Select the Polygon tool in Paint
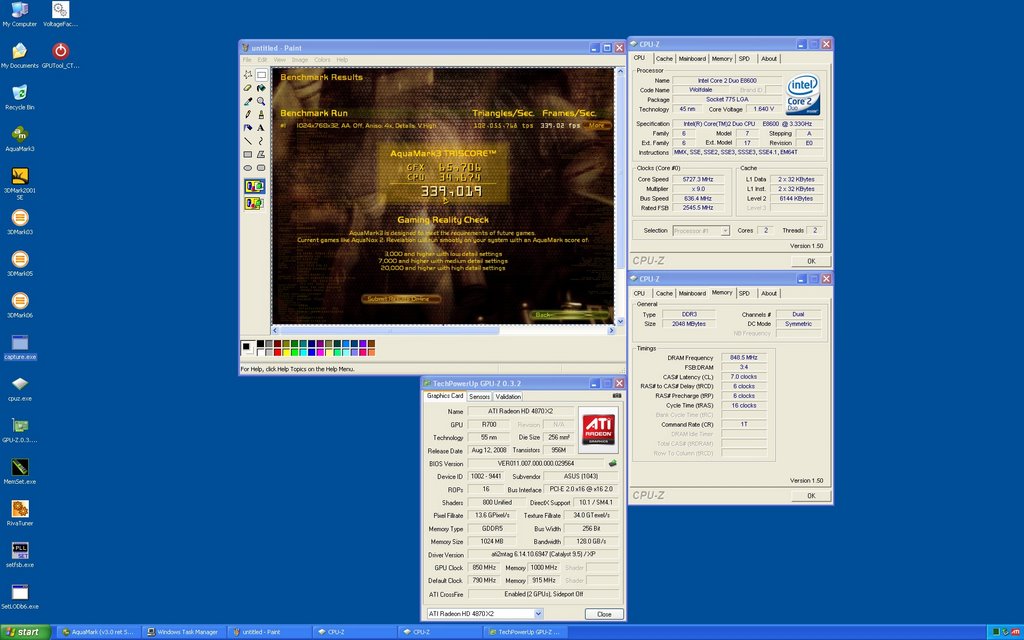Image resolution: width=1024 pixels, height=640 pixels. (x=261, y=155)
